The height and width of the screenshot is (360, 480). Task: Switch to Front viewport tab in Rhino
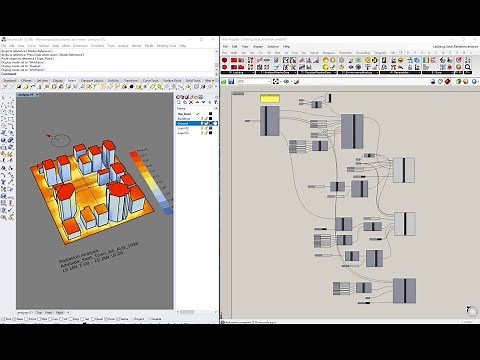point(49,312)
